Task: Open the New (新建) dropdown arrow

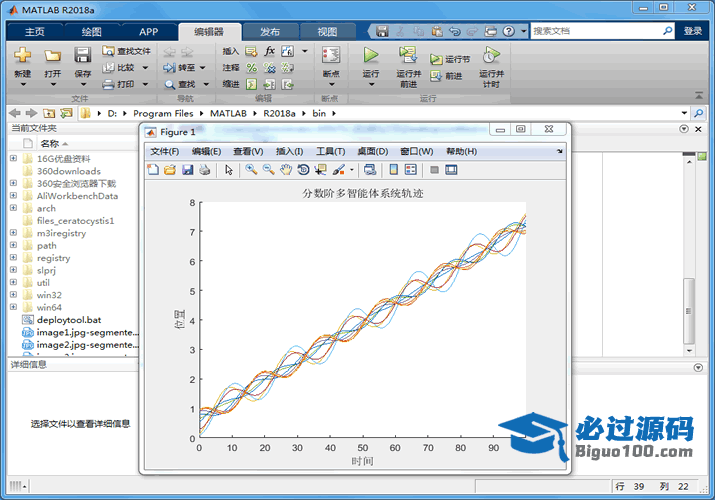Action: point(23,84)
